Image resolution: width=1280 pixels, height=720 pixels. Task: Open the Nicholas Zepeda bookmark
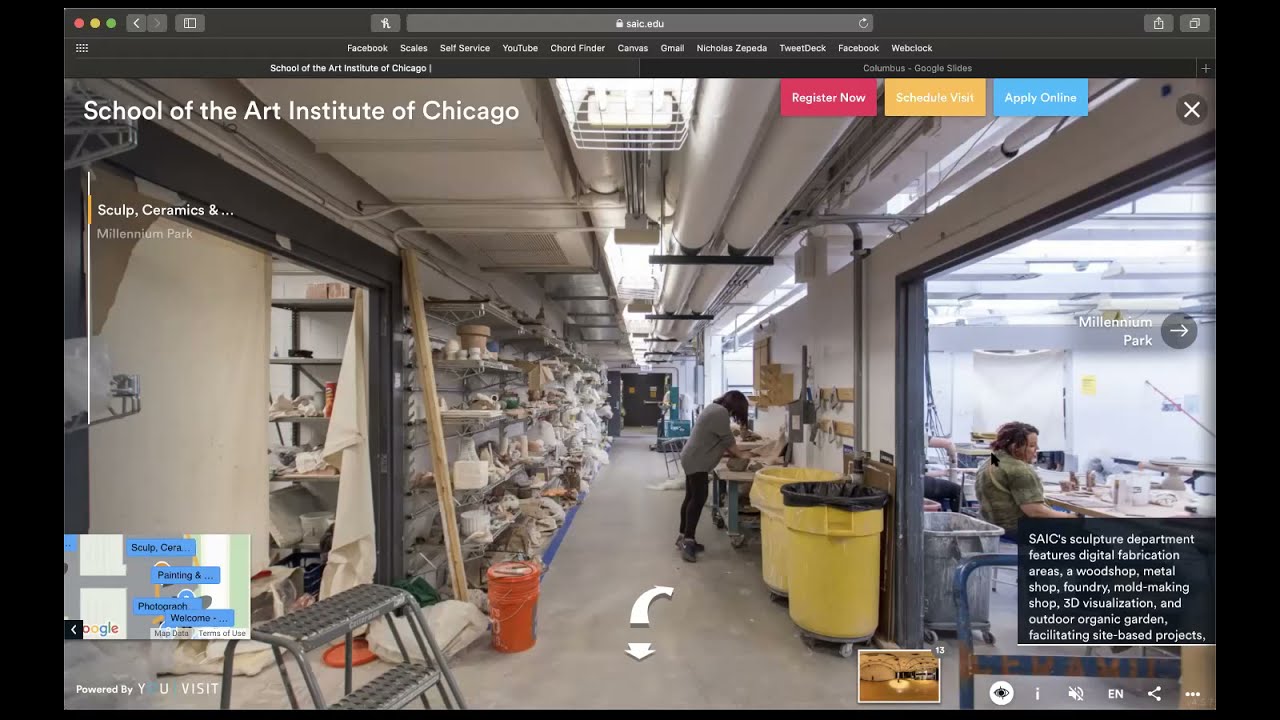[x=732, y=48]
